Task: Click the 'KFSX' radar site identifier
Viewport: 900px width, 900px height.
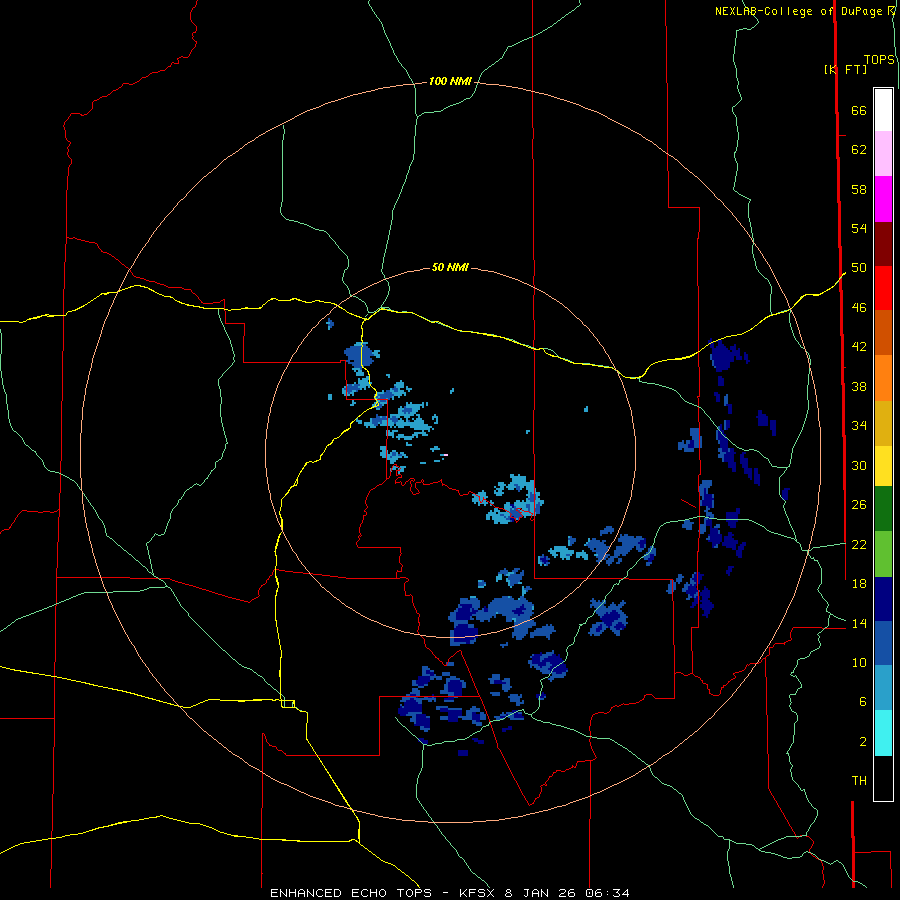Action: (476, 893)
